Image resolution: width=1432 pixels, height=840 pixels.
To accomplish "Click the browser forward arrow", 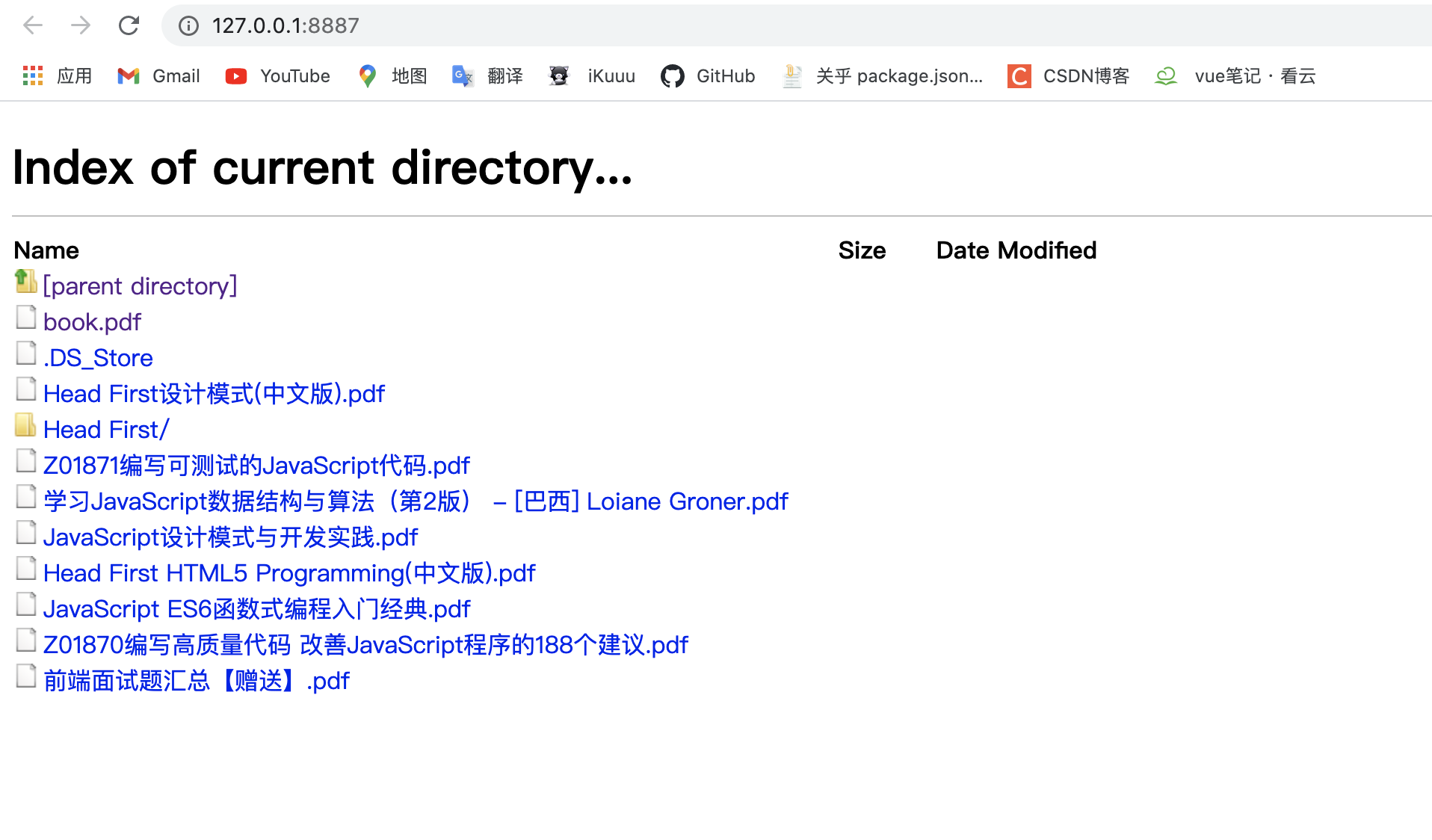I will click(x=81, y=25).
